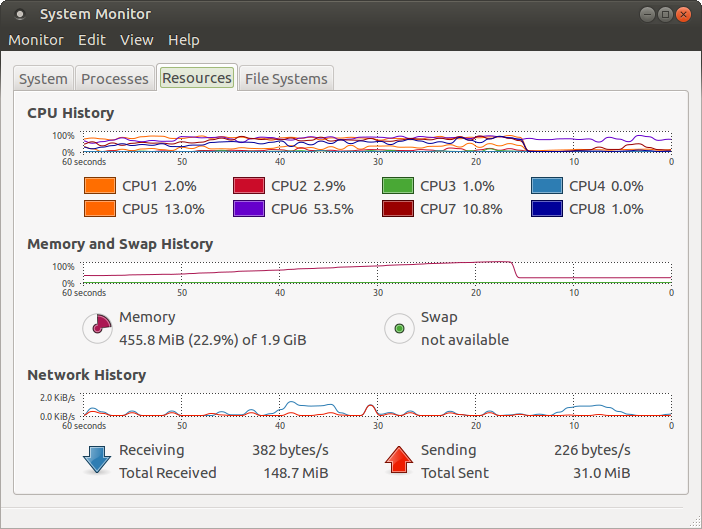
Task: Open the Edit menu
Action: pos(92,40)
